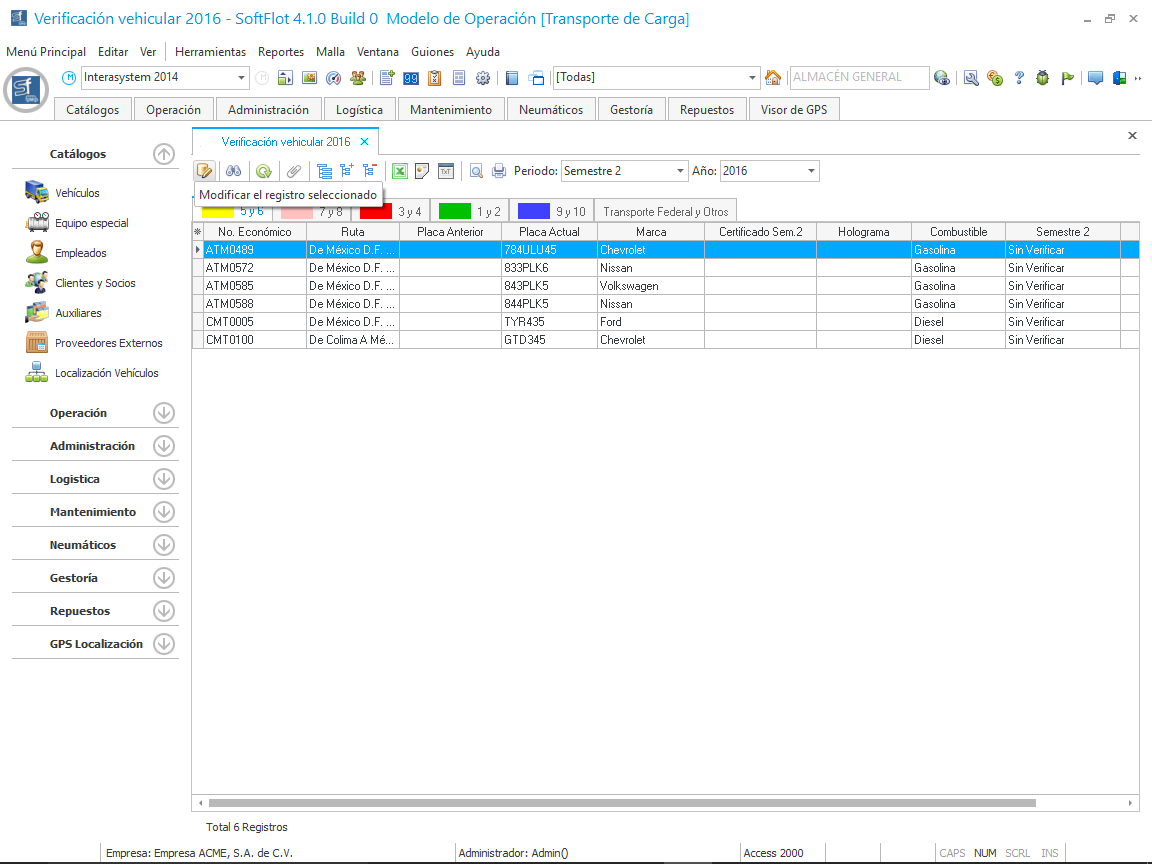Image resolution: width=1152 pixels, height=864 pixels.
Task: Open the Periodo dropdown
Action: (x=680, y=171)
